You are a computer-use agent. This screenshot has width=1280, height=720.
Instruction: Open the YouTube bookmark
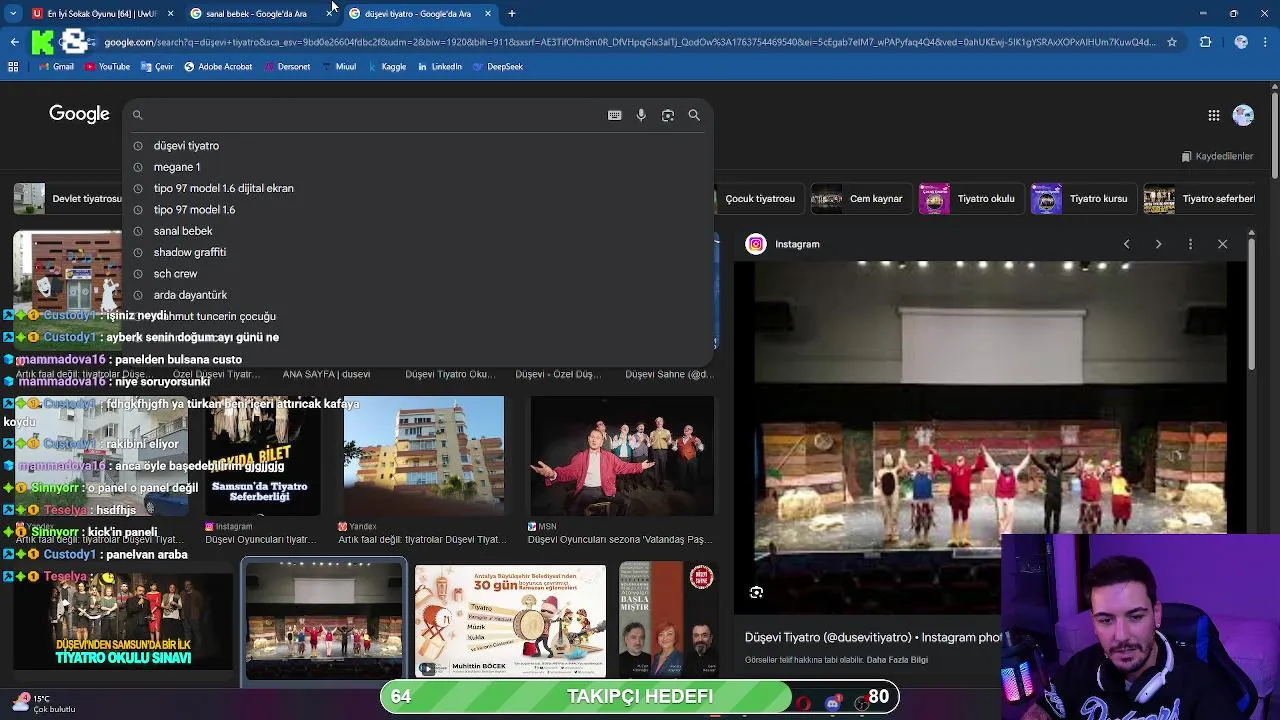click(x=107, y=67)
